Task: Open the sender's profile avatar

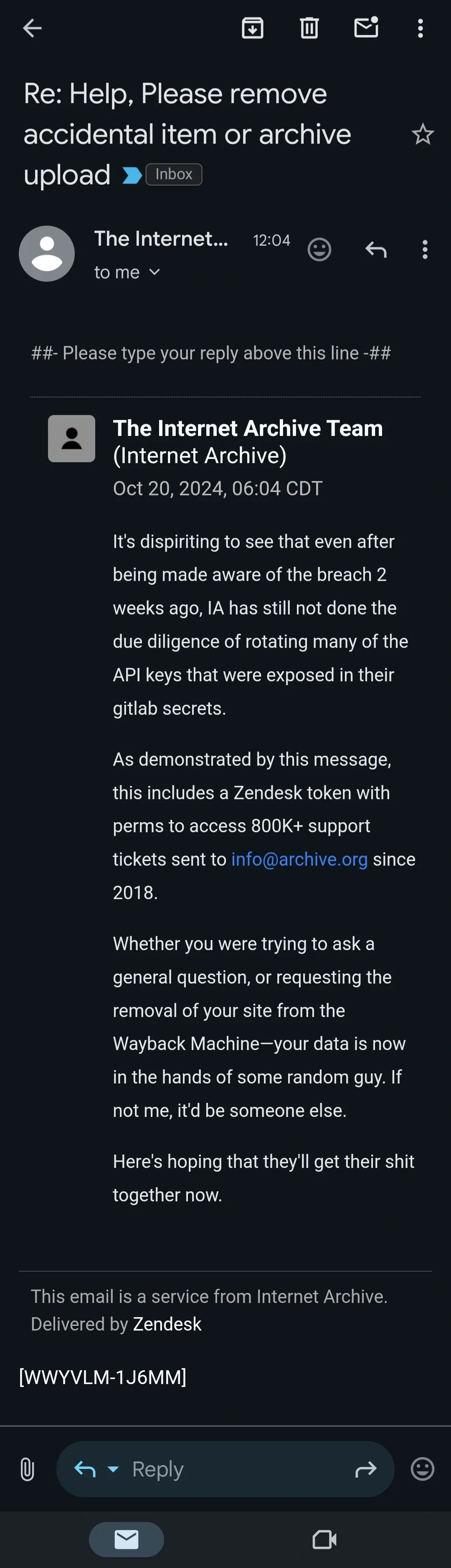Action: [x=47, y=254]
